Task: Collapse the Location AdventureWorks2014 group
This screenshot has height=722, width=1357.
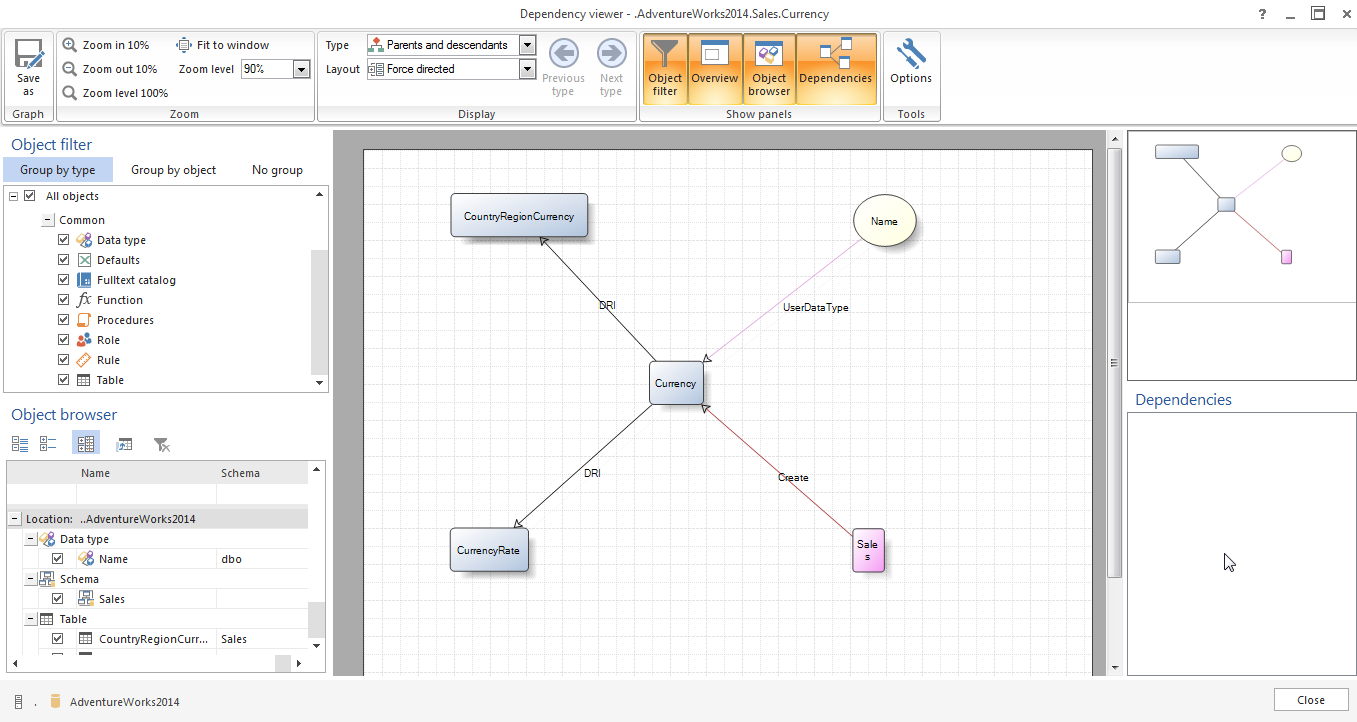Action: [x=15, y=519]
